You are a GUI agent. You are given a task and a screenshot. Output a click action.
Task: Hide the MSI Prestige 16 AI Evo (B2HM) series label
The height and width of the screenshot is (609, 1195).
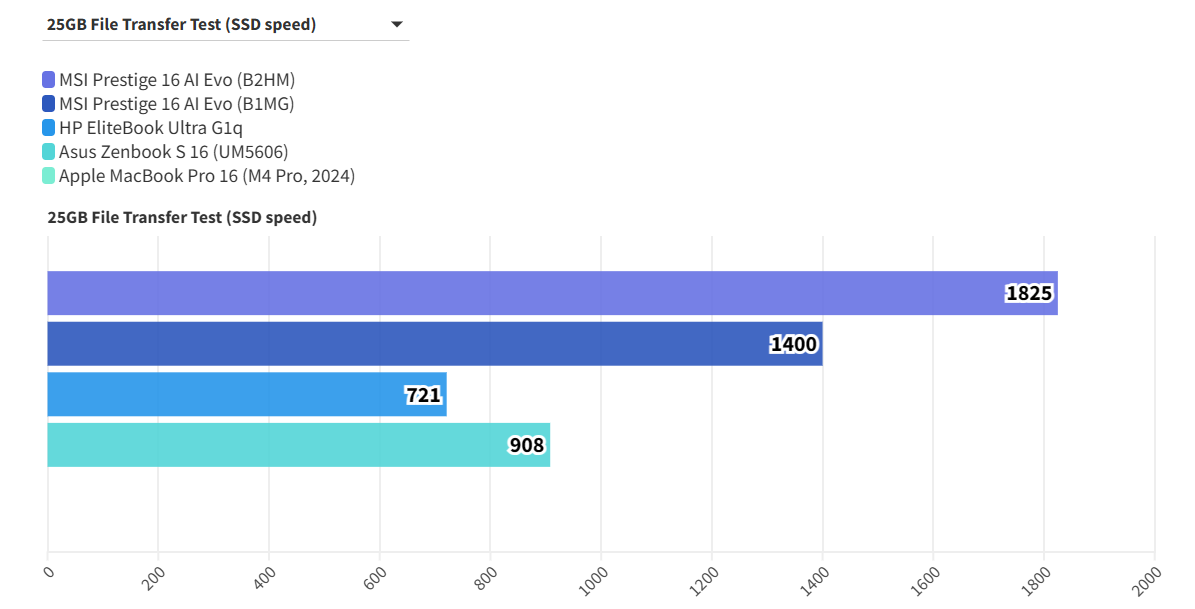[177, 80]
